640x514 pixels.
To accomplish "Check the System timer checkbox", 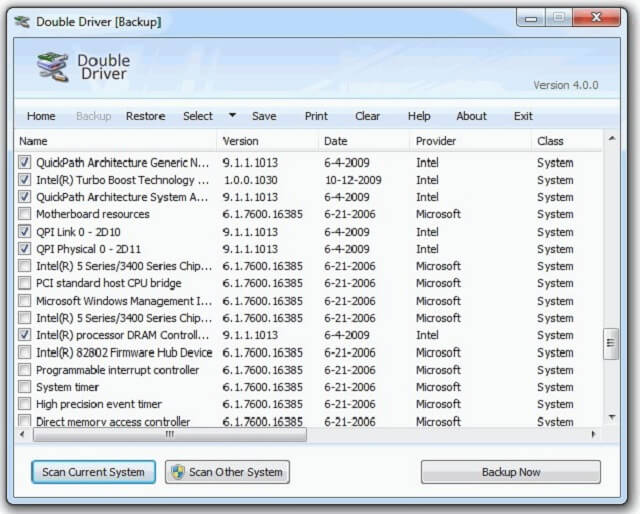I will coord(24,387).
